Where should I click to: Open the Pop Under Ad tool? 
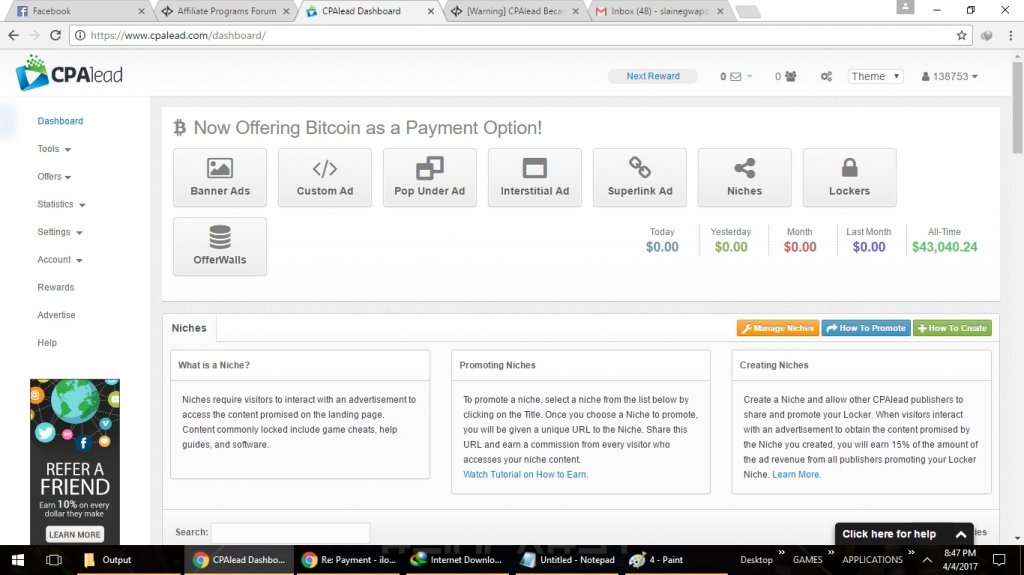pyautogui.click(x=430, y=178)
